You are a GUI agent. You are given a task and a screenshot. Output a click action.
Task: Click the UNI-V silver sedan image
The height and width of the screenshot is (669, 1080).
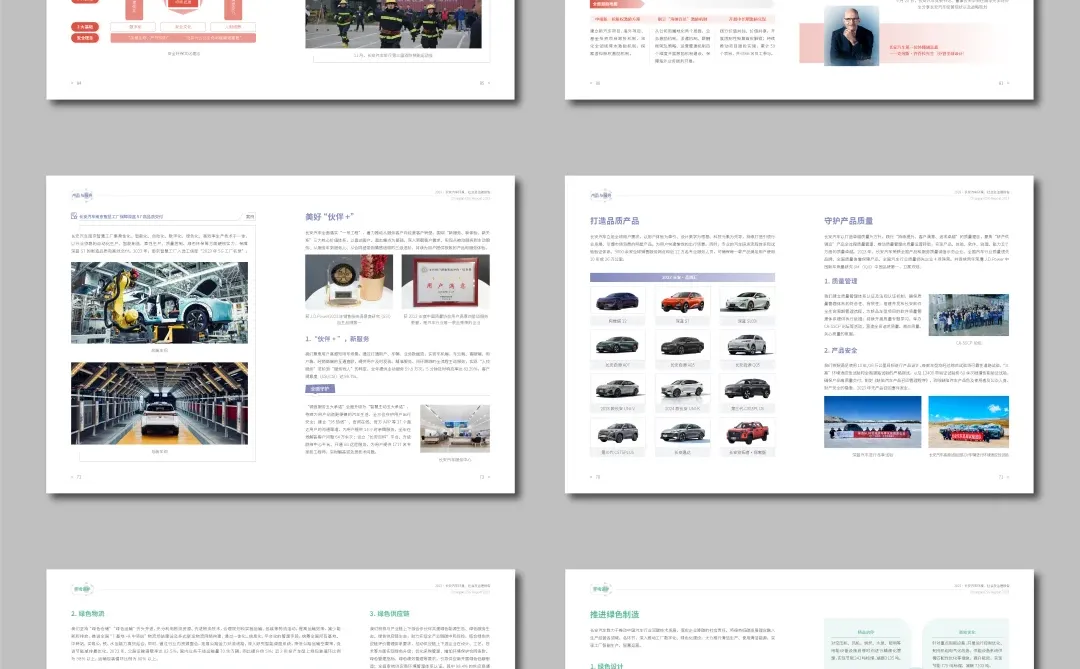coord(617,389)
